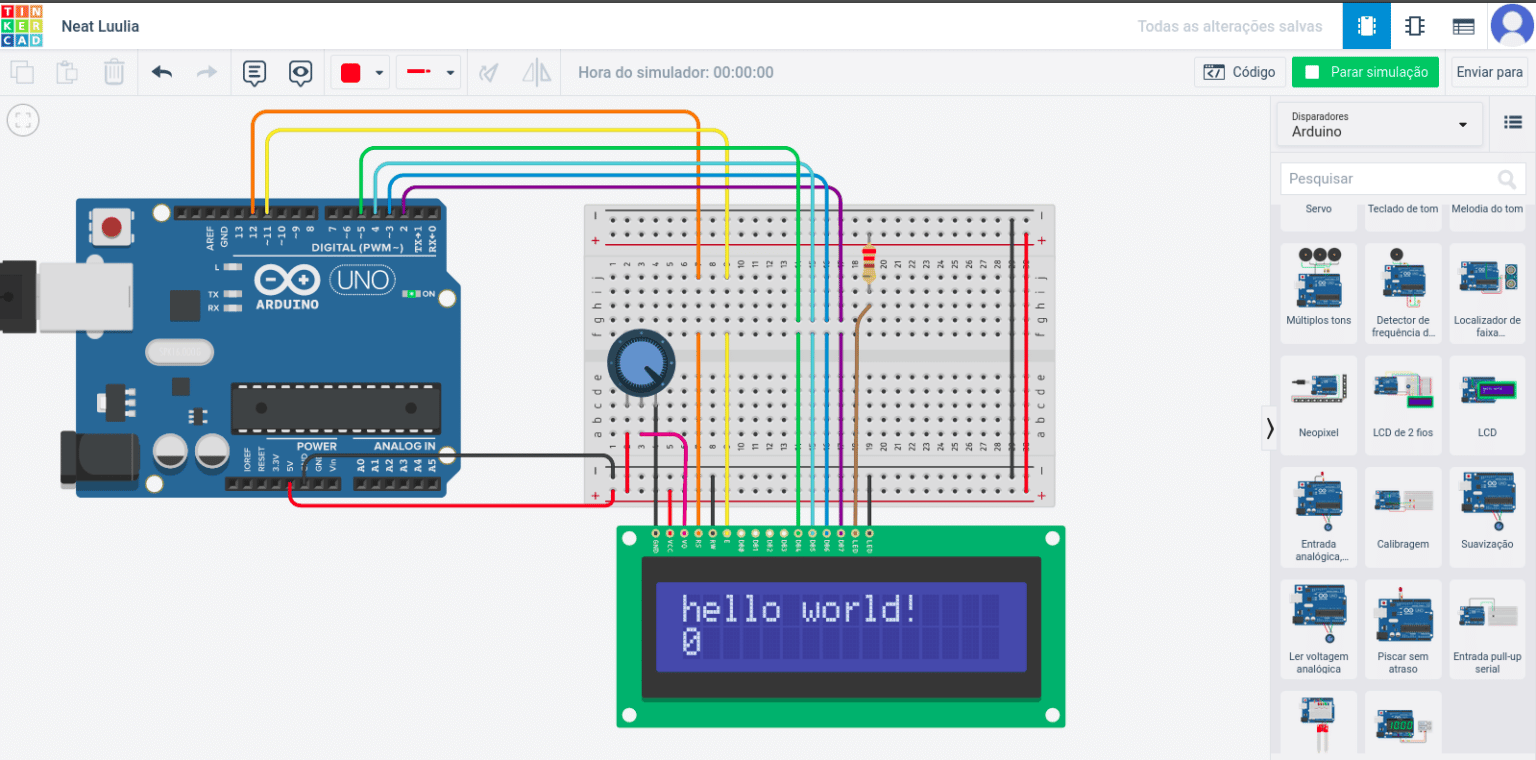The height and width of the screenshot is (760, 1536).
Task: Switch to the schematic view tab
Action: pyautogui.click(x=1415, y=27)
